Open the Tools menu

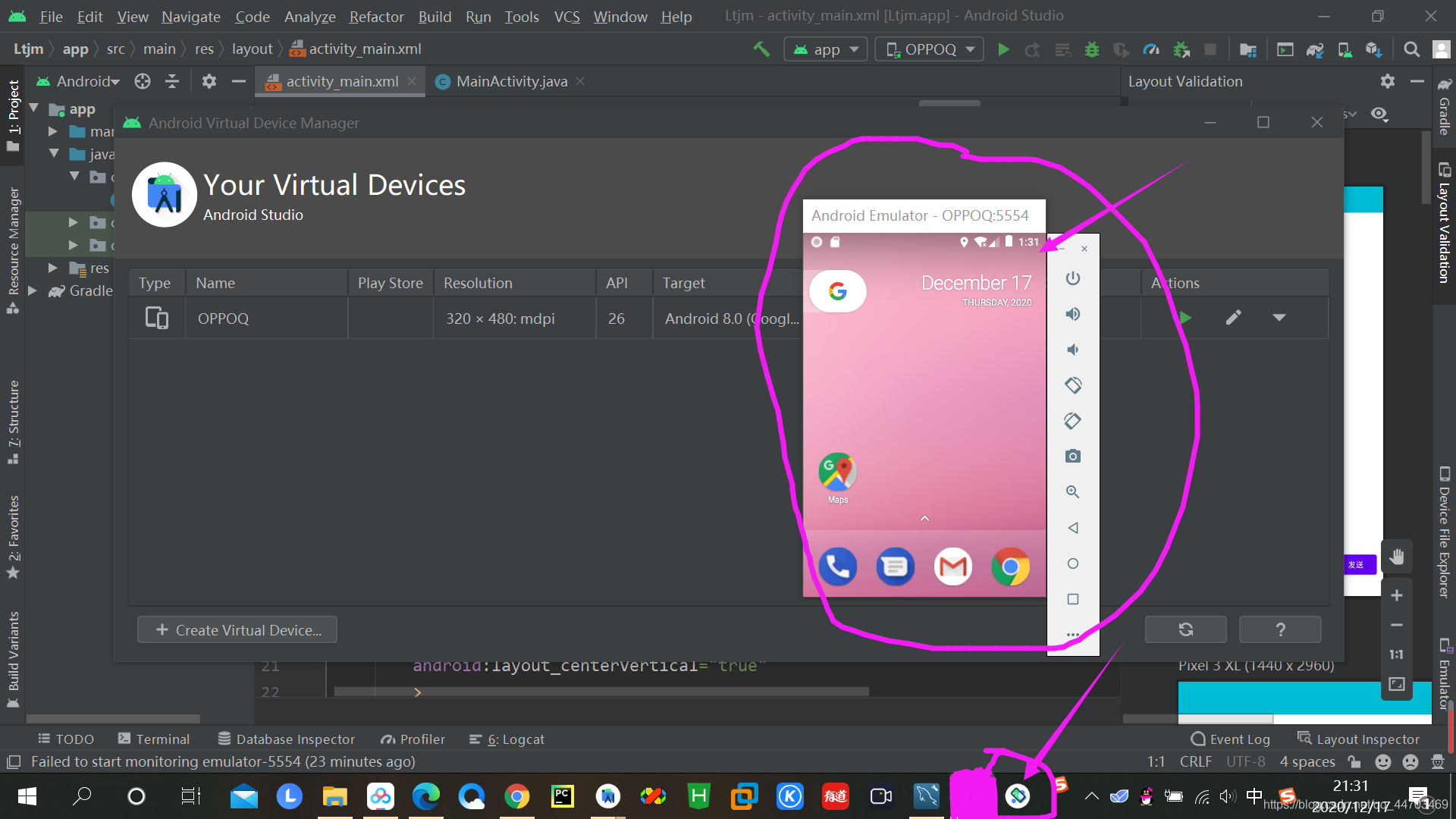click(x=522, y=16)
